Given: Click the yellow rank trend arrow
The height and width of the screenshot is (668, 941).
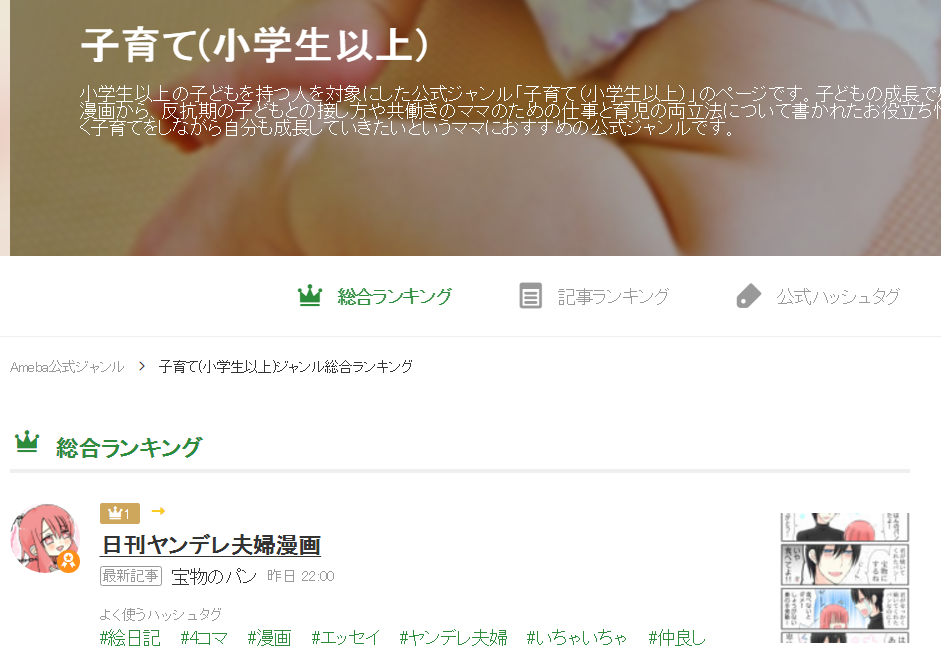Looking at the screenshot, I should click(x=158, y=511).
